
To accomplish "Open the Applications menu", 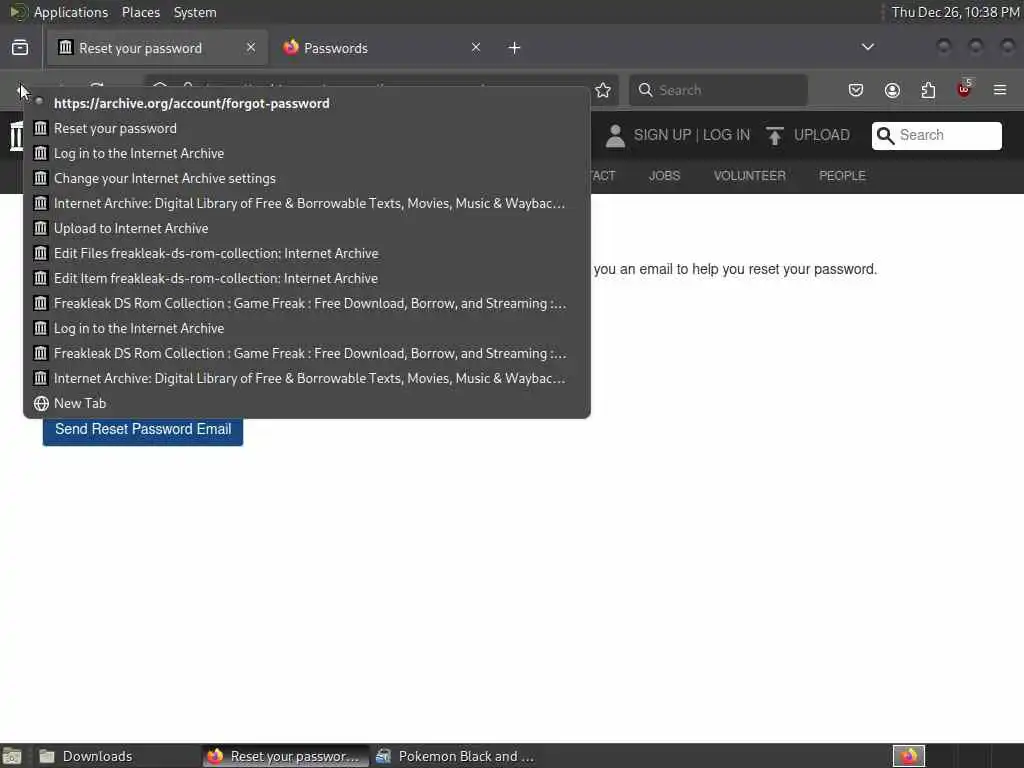I will (x=71, y=12).
